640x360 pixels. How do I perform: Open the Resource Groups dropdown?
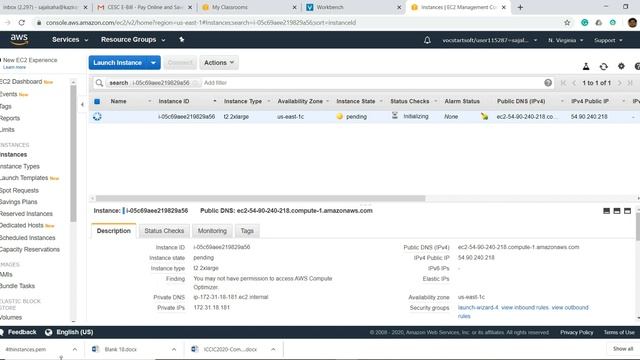[133, 40]
